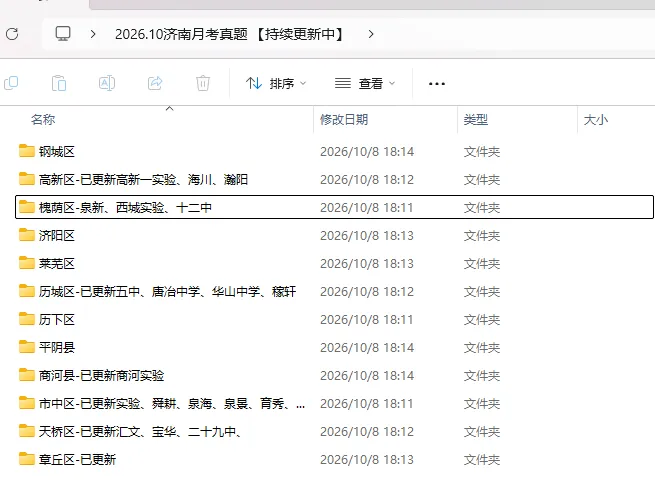655x484 pixels.
Task: Expand the chevron after the 2026.10济南月考真题 path
Action: [371, 34]
